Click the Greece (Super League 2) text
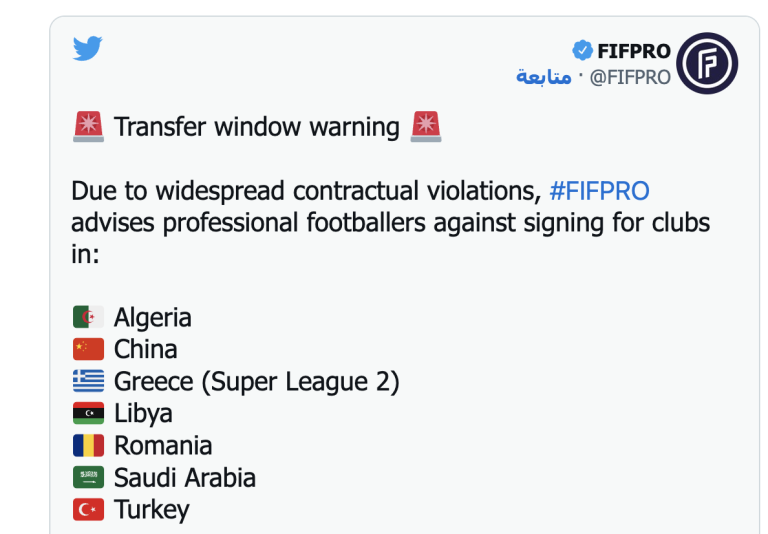768x534 pixels. 257,382
